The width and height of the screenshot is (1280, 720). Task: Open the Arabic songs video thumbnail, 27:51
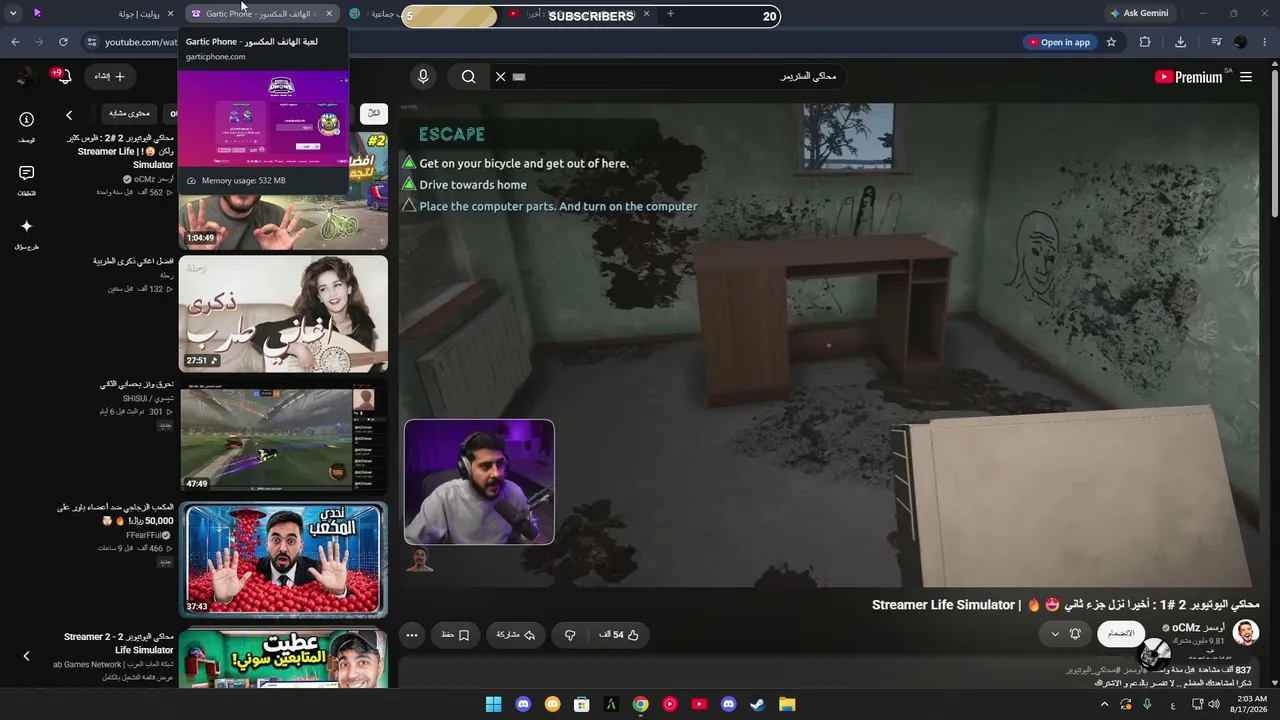283,313
